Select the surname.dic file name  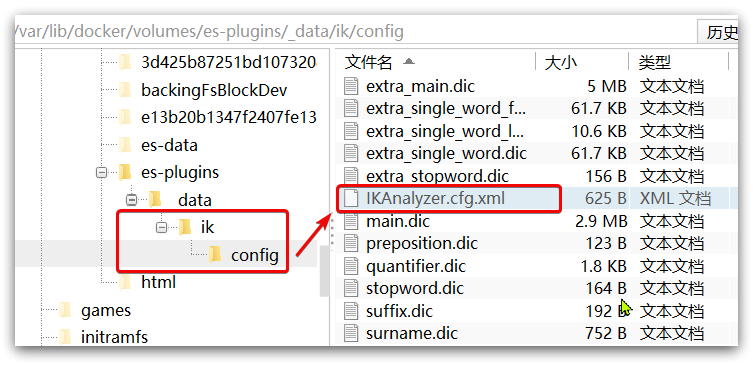(x=412, y=333)
